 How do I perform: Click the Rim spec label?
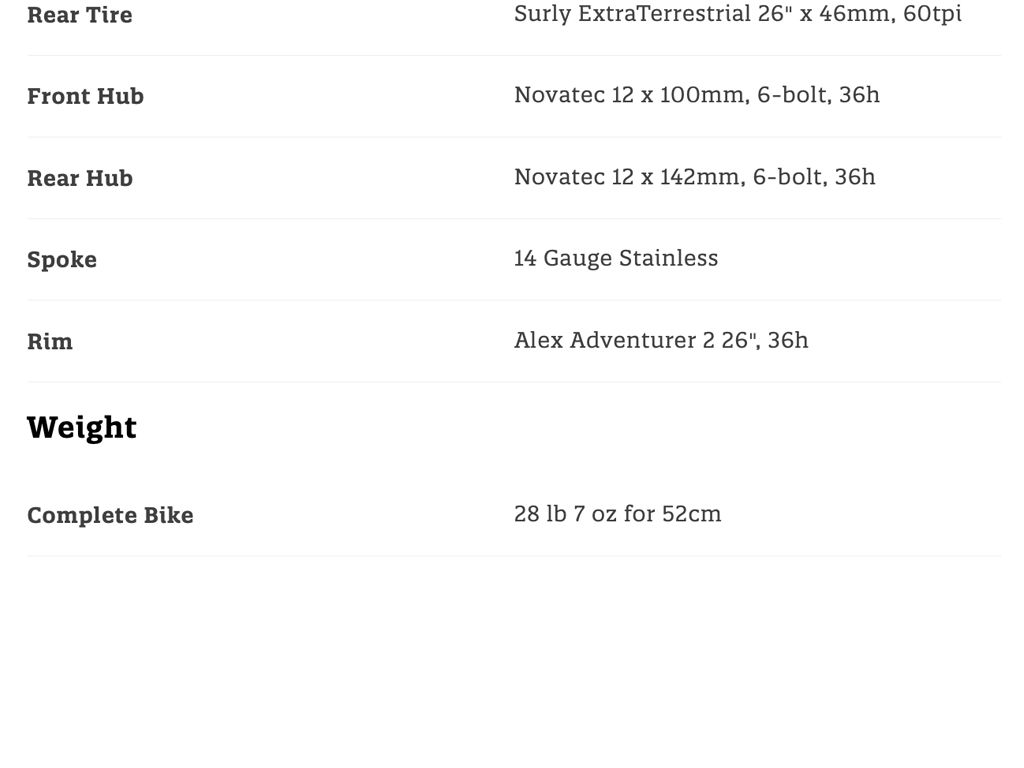click(50, 341)
